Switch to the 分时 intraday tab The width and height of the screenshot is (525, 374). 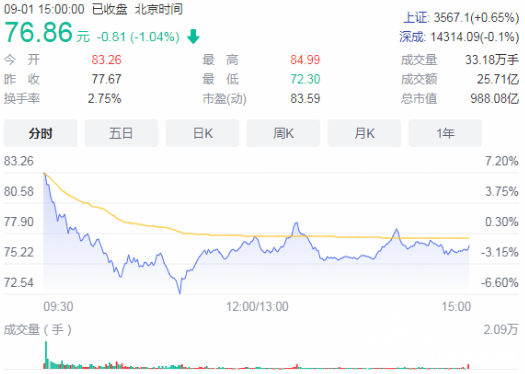pyautogui.click(x=41, y=133)
